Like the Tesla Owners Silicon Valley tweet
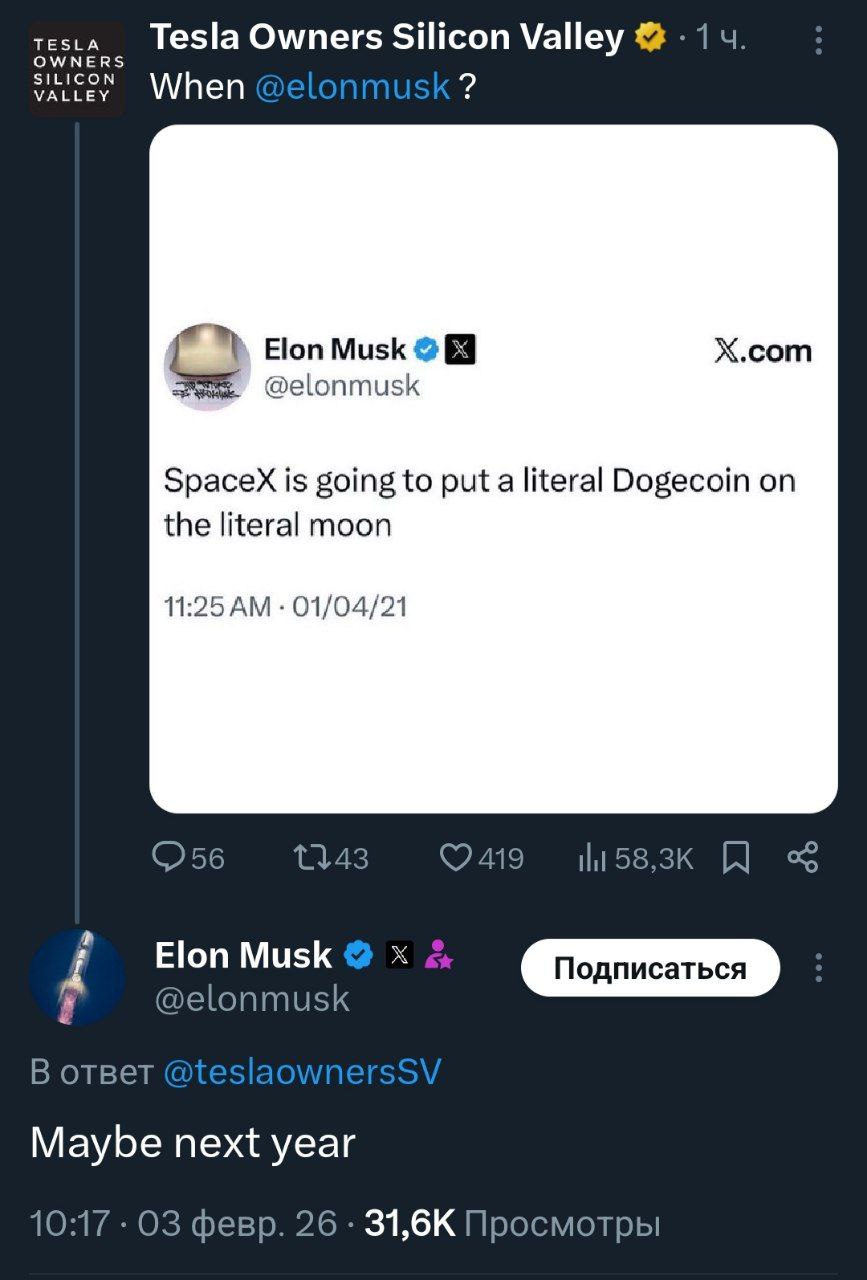867x1280 pixels. click(457, 857)
